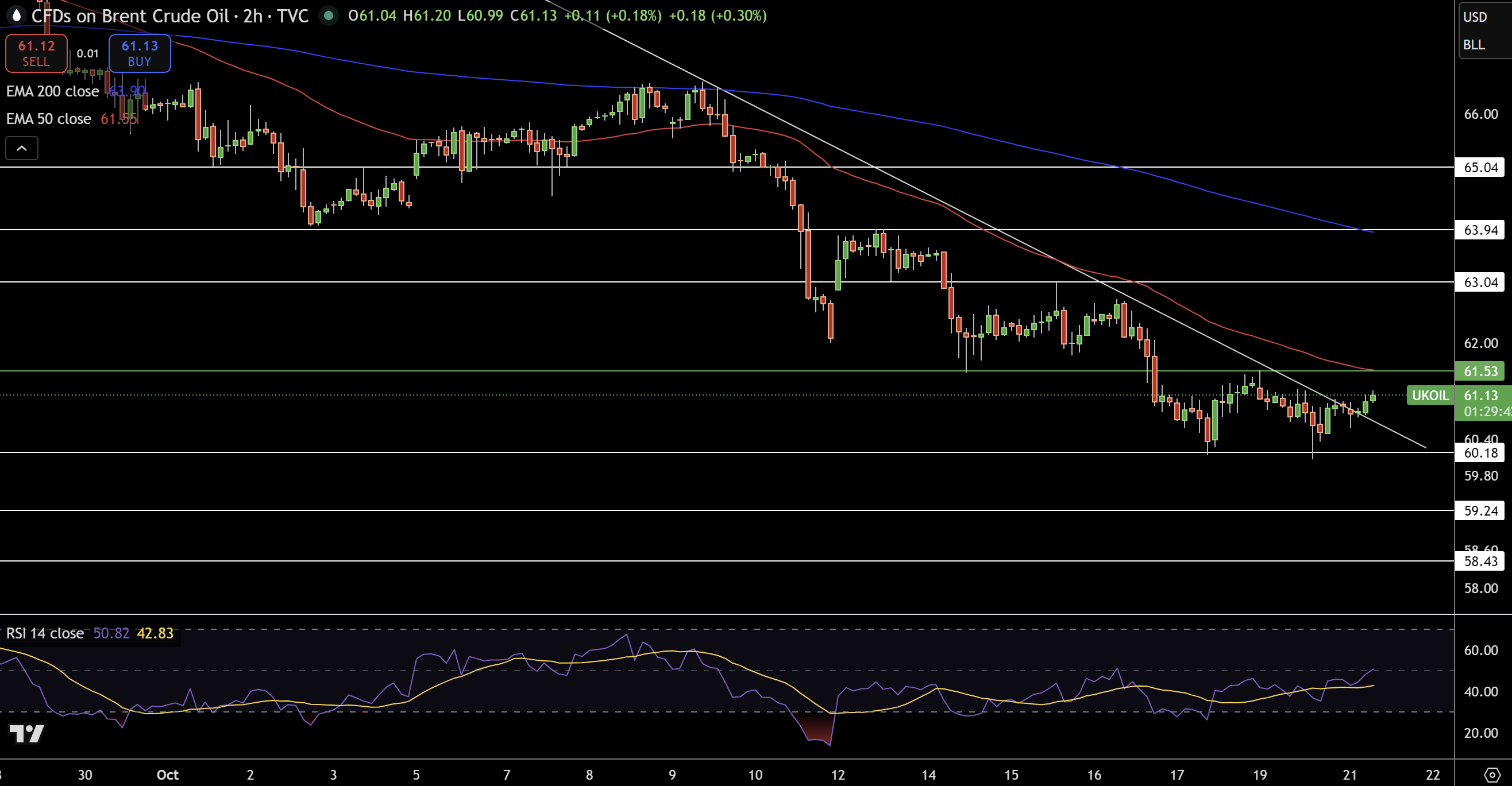Open the USD currency selector

point(1475,17)
